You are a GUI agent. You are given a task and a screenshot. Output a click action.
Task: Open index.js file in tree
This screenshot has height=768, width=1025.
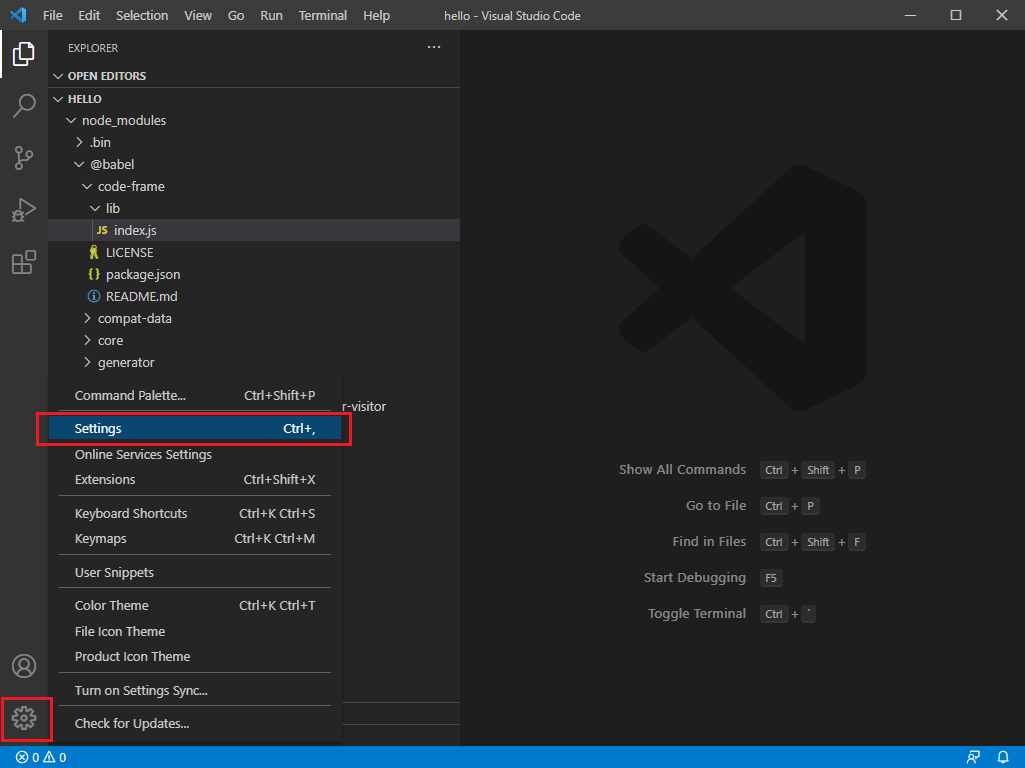(254, 230)
